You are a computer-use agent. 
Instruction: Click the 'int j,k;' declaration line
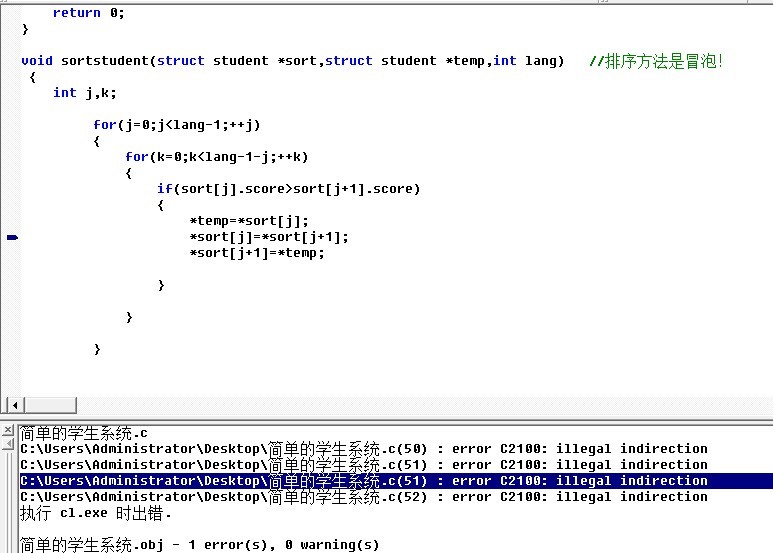pyautogui.click(x=85, y=93)
